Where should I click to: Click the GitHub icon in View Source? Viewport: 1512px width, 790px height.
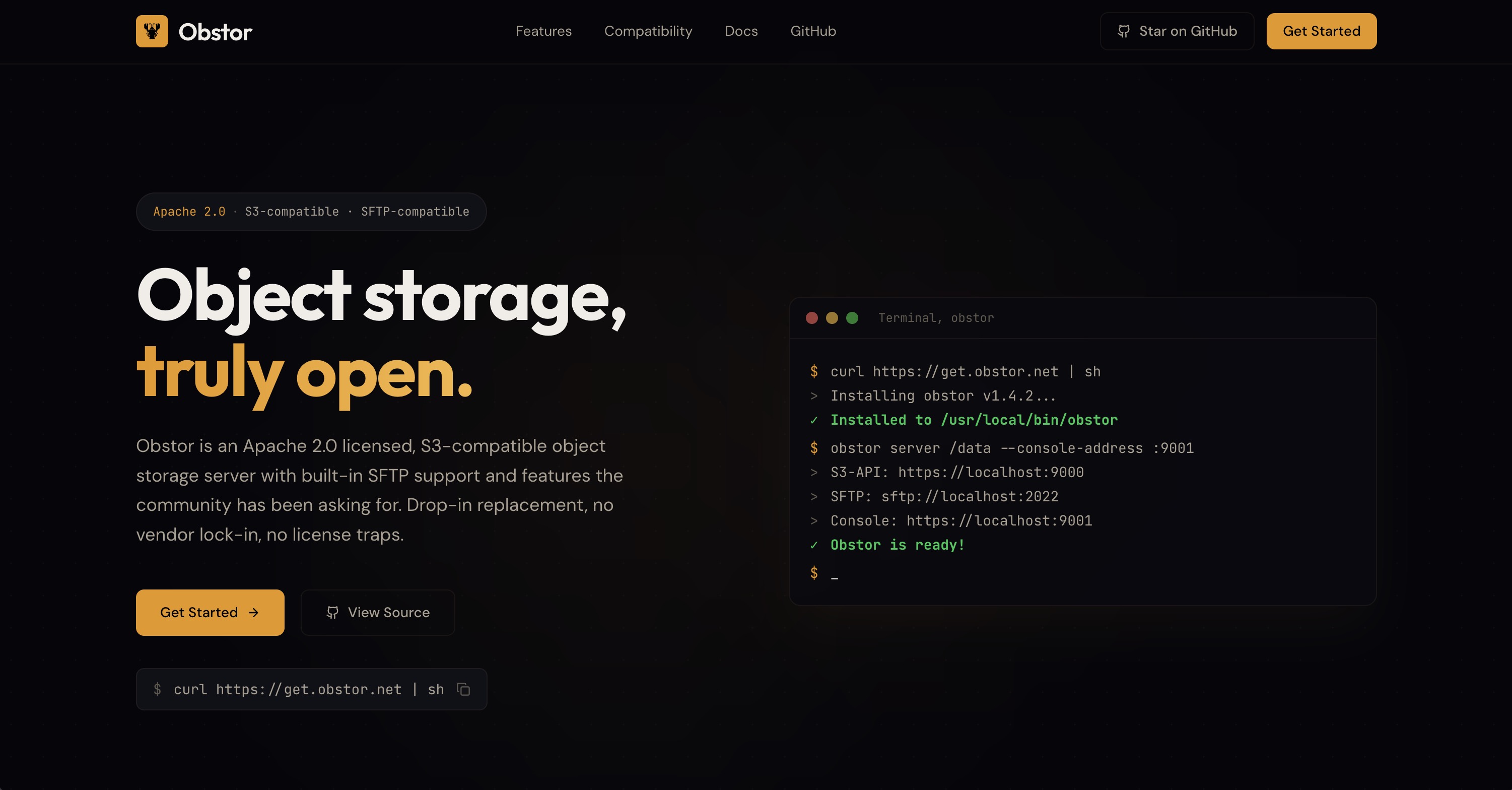(332, 613)
